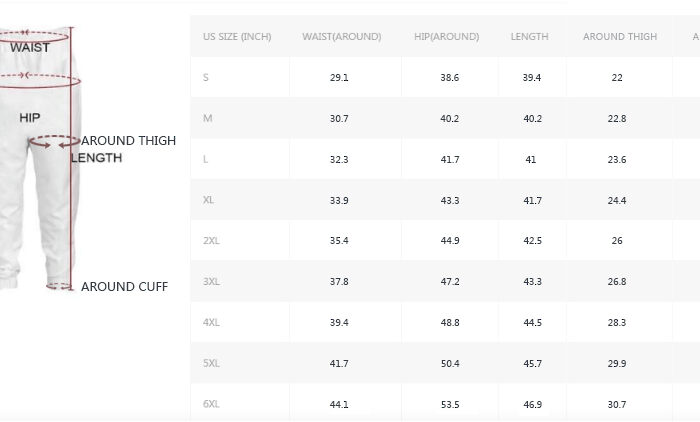Select the 3XL size row label
This screenshot has height=422, width=700.
211,282
